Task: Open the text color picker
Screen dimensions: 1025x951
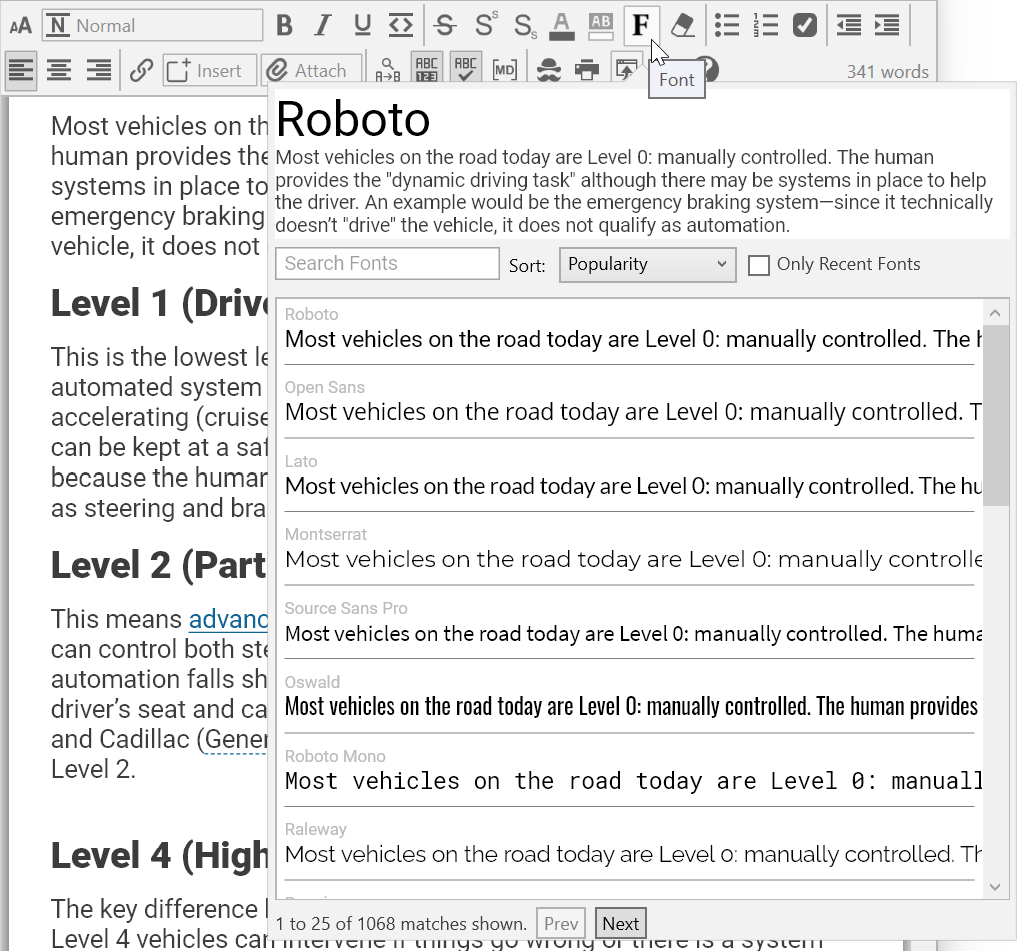Action: [x=561, y=25]
